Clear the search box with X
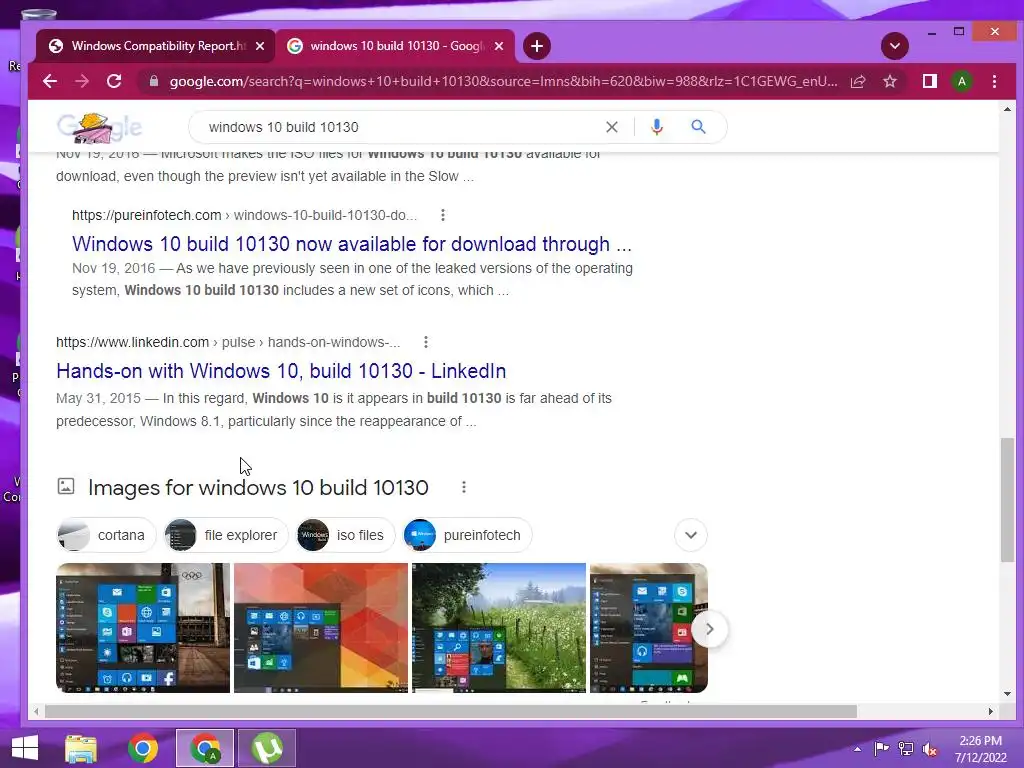 (x=611, y=127)
